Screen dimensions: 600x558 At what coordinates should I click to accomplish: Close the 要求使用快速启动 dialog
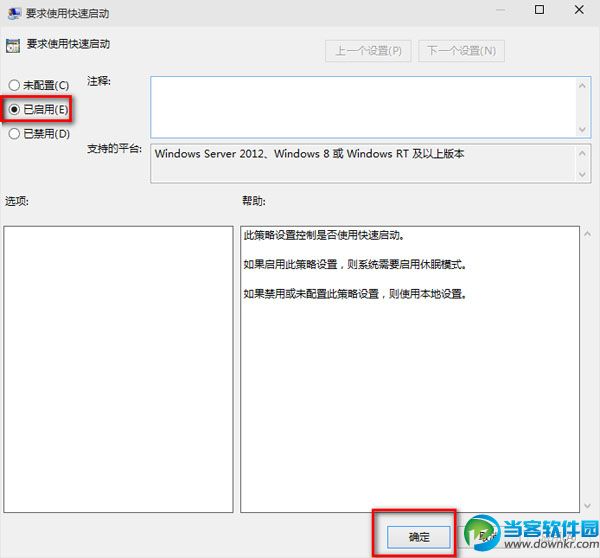coord(579,10)
